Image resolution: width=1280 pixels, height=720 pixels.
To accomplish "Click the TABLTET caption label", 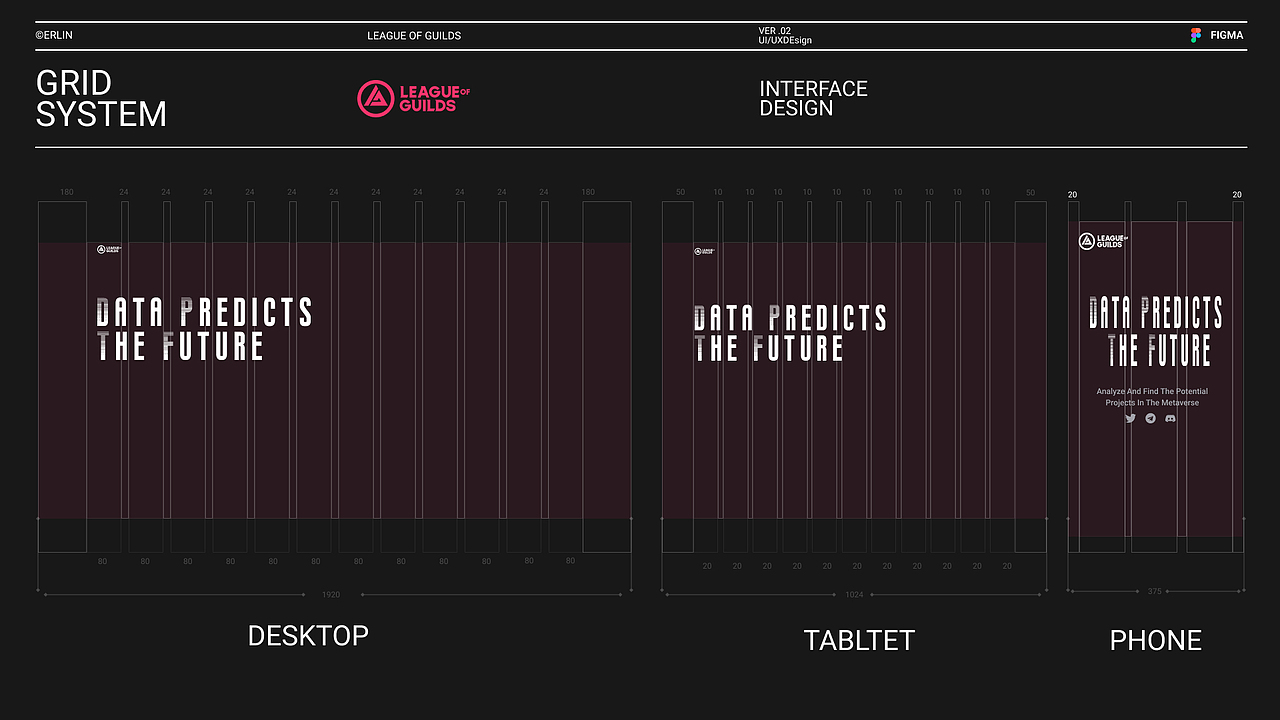I will click(x=859, y=640).
